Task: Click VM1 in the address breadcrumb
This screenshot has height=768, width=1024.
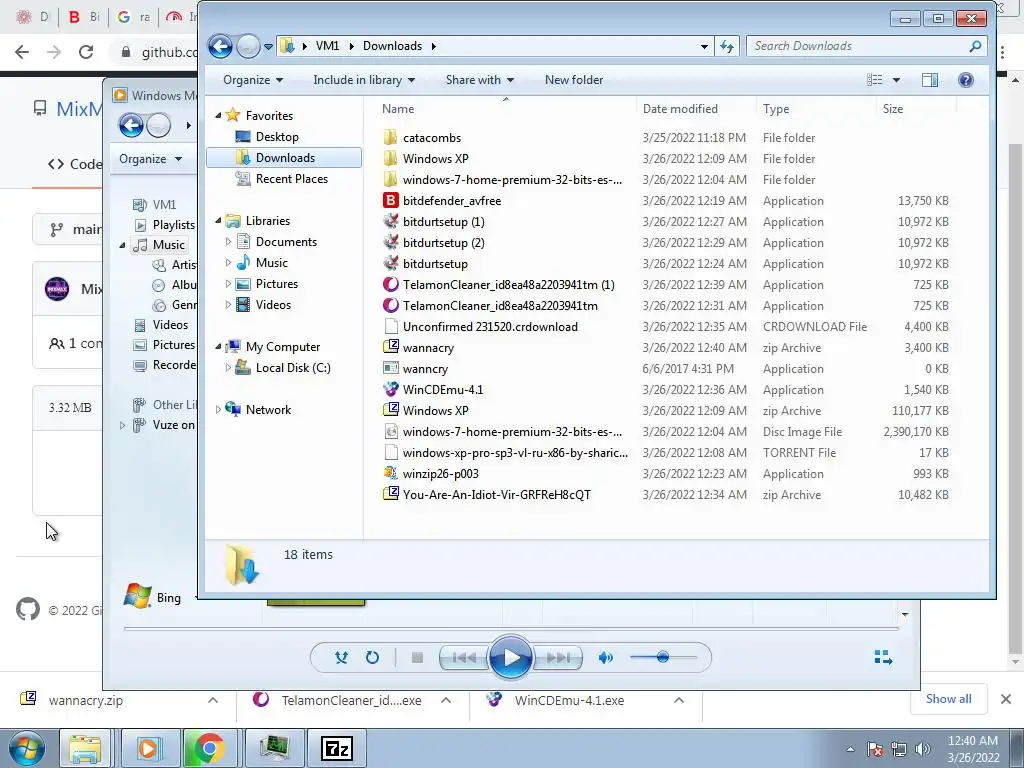Action: pyautogui.click(x=327, y=46)
